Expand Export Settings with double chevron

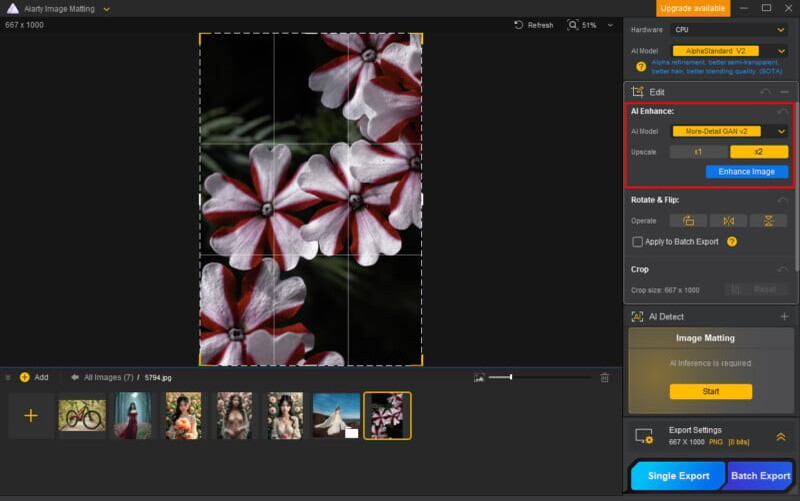[x=781, y=437]
